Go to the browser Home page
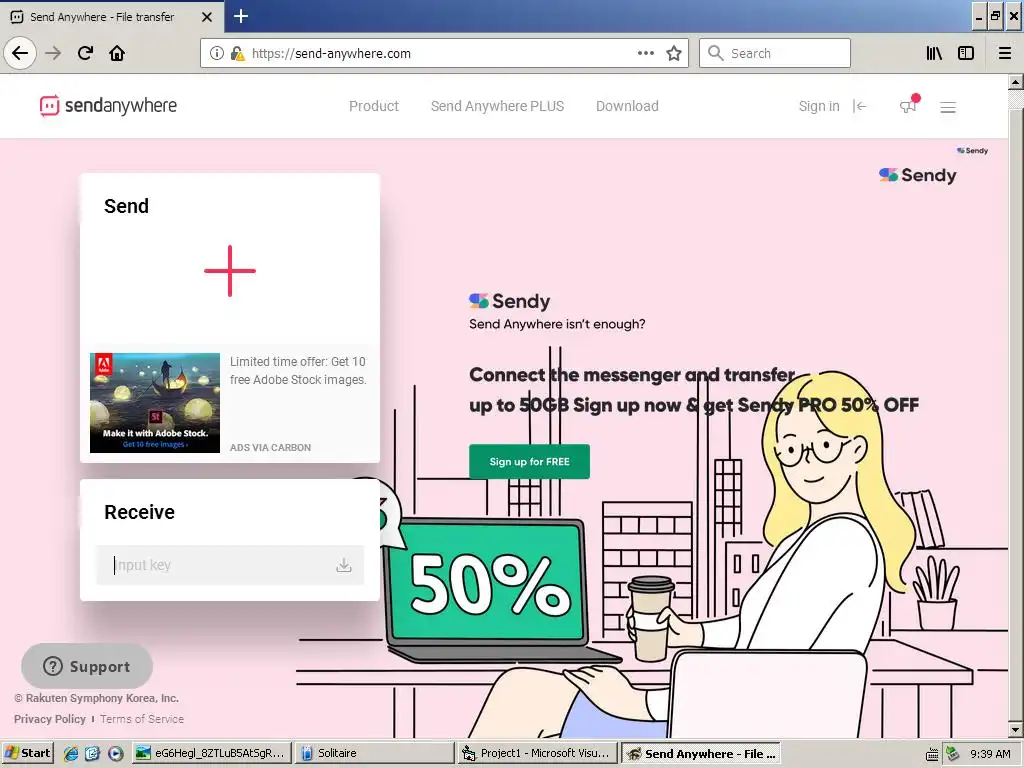The image size is (1024, 768). [x=117, y=53]
